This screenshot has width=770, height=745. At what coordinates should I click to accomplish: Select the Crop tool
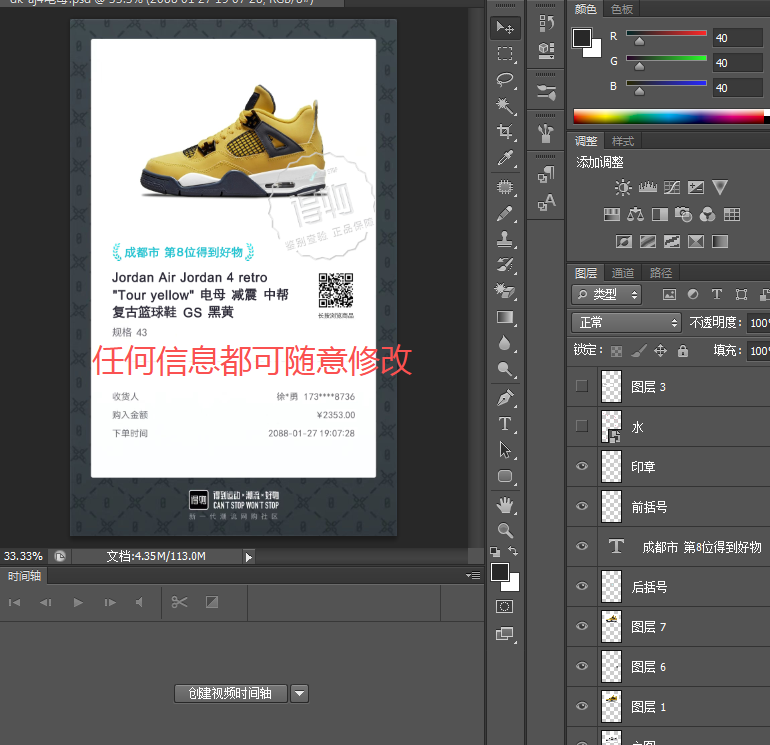pyautogui.click(x=506, y=132)
